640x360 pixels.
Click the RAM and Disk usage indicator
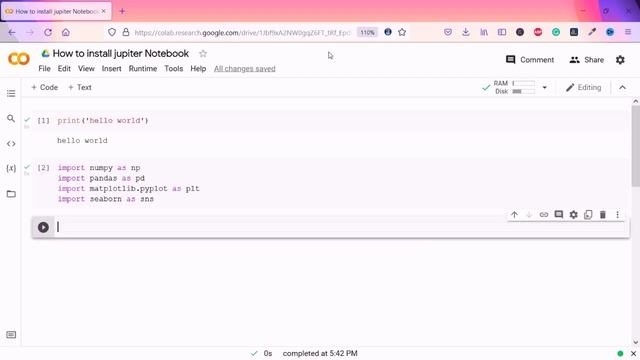click(514, 87)
